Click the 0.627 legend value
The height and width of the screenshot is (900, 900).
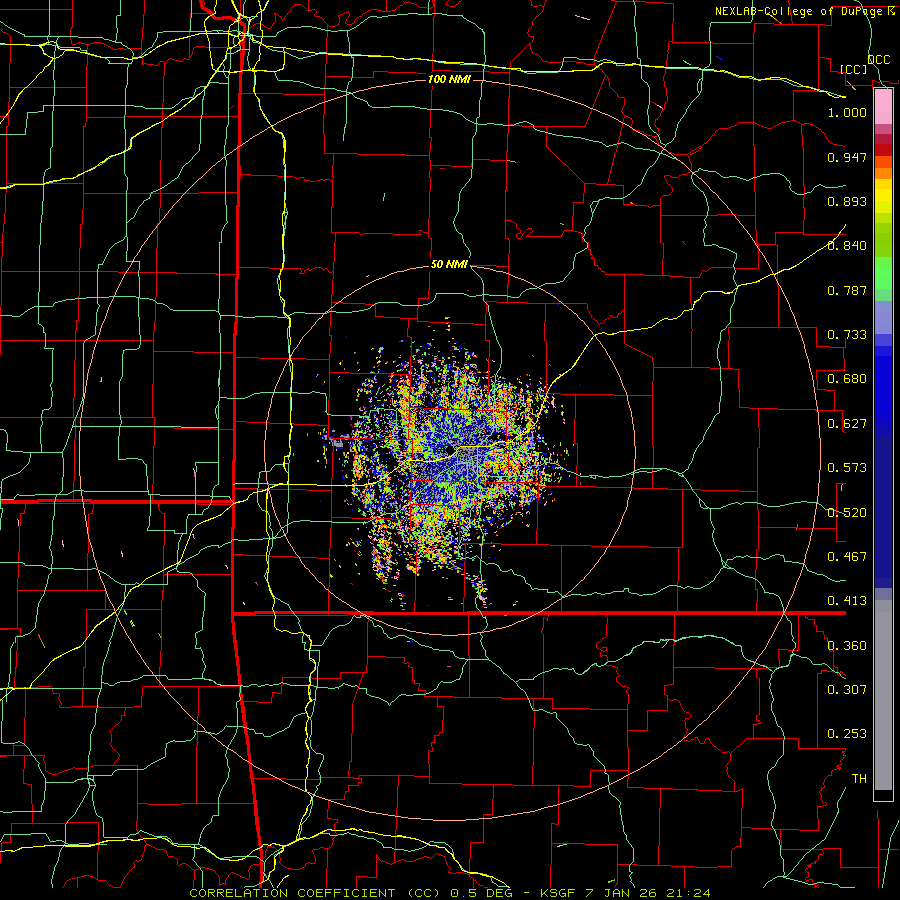coord(847,424)
